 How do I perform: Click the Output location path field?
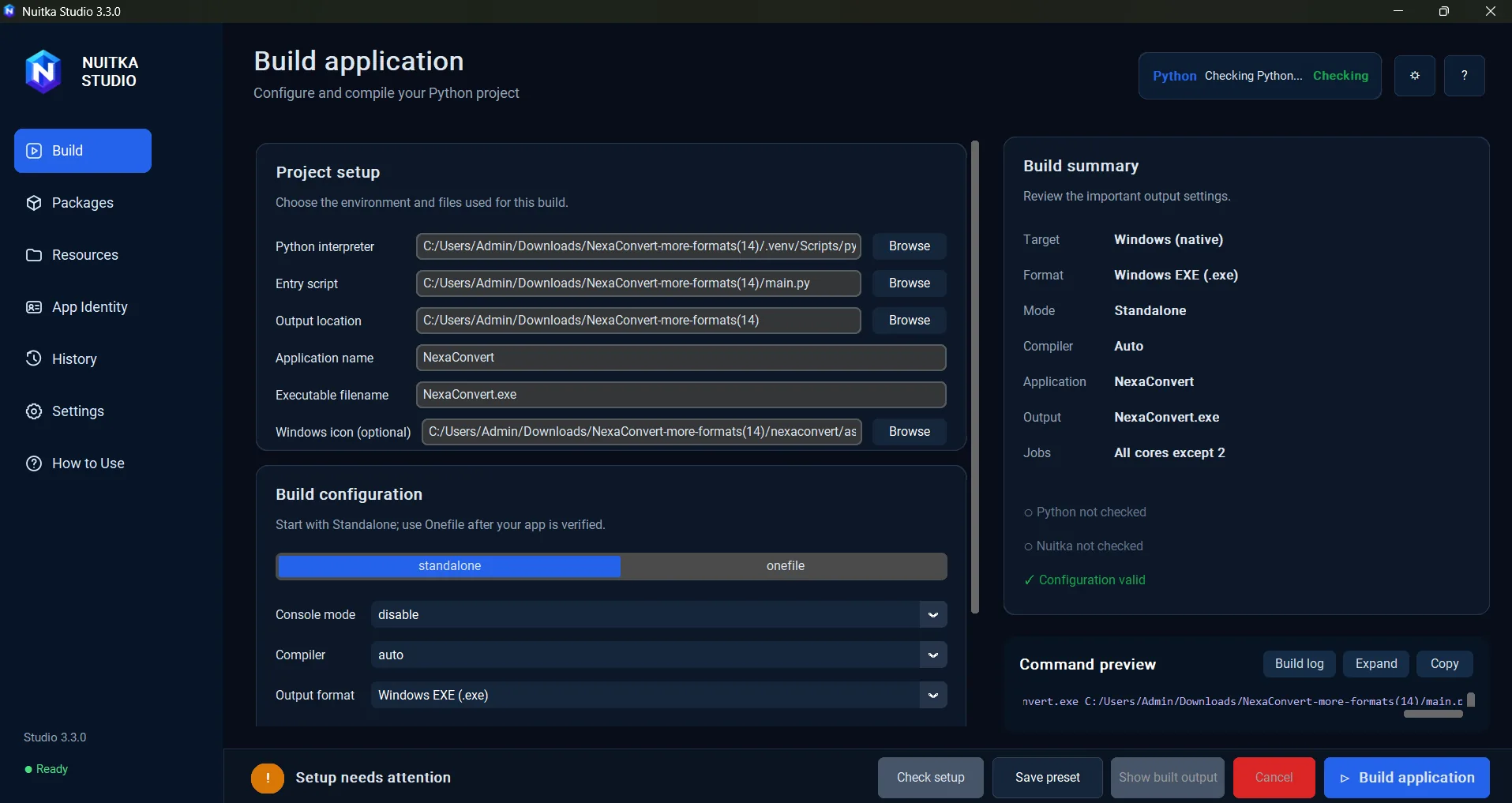pyautogui.click(x=639, y=321)
